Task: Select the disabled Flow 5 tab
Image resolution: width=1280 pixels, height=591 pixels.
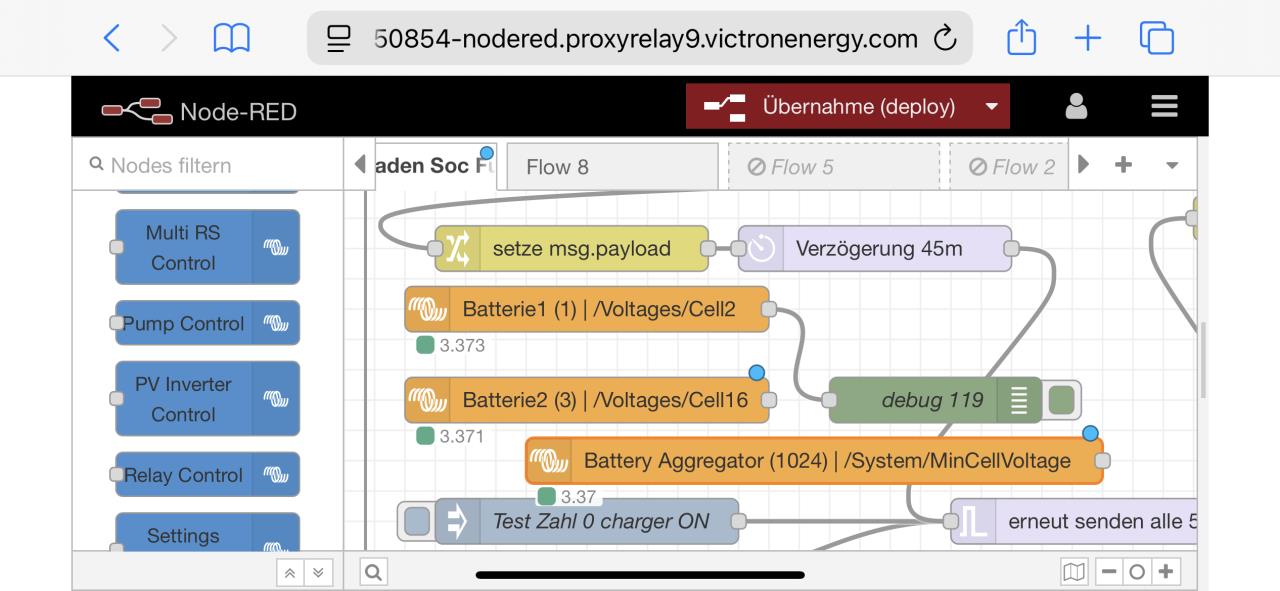Action: click(x=833, y=167)
